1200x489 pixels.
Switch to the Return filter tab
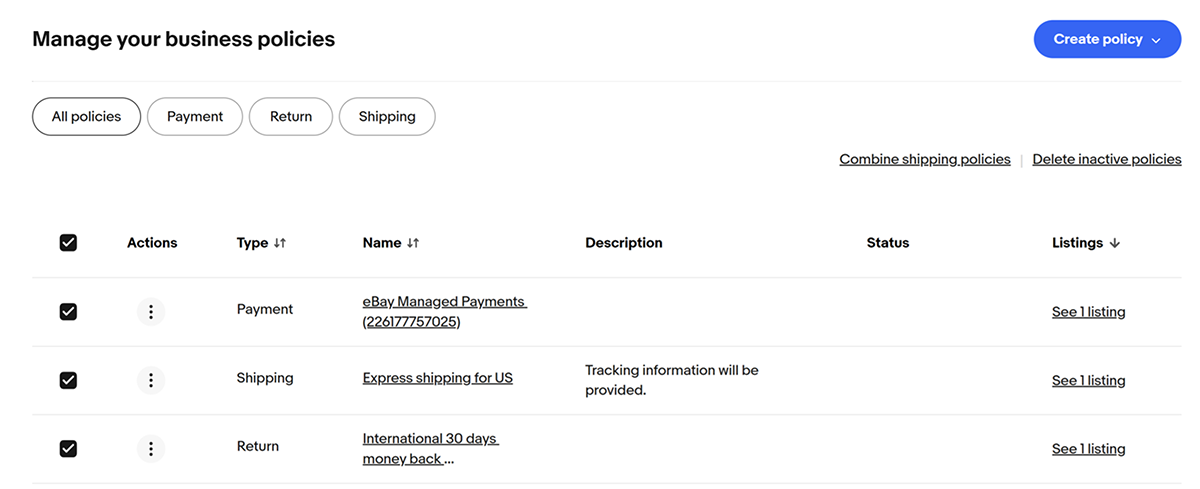(x=291, y=116)
